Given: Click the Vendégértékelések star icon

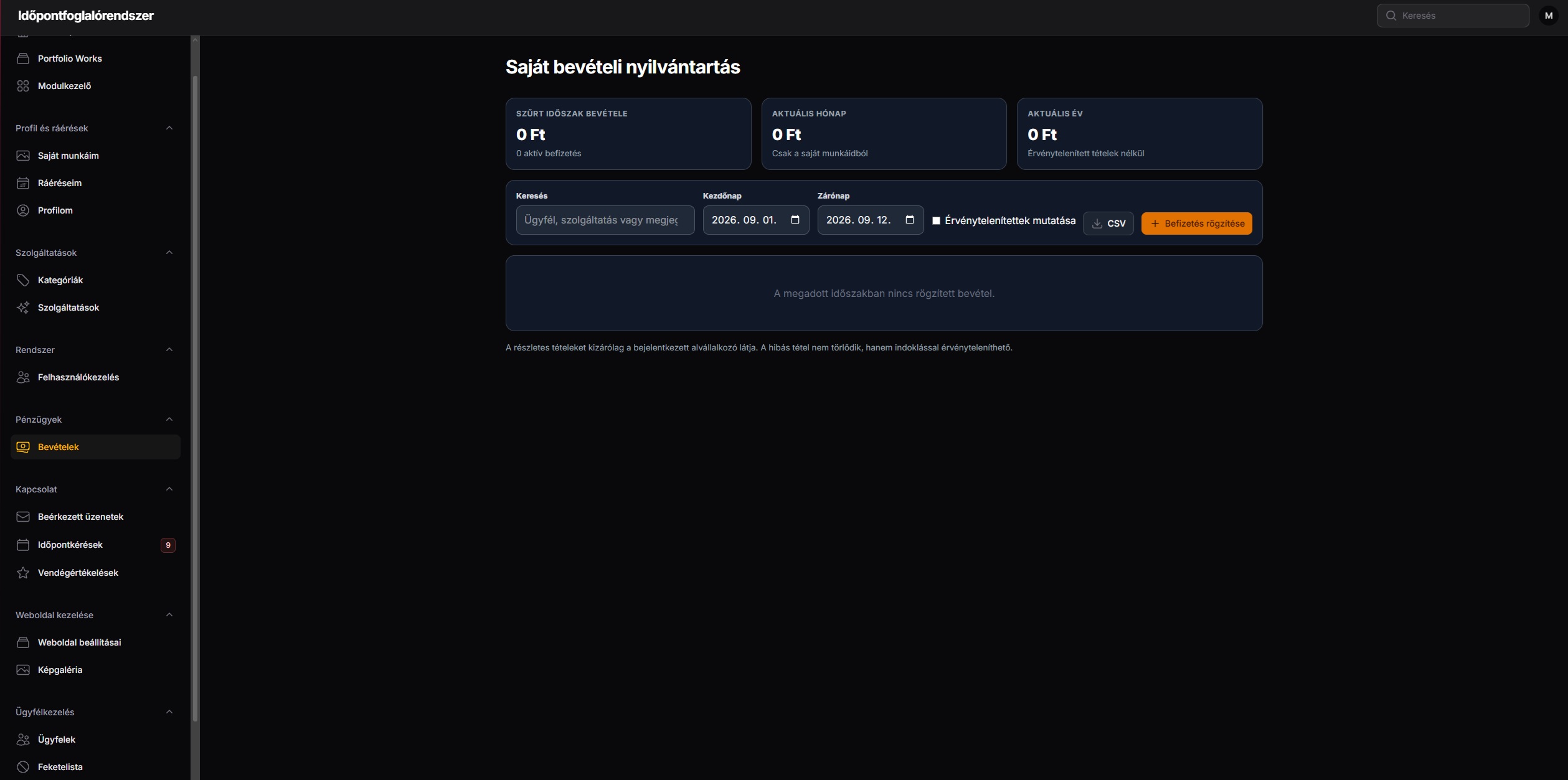Looking at the screenshot, I should [x=23, y=573].
